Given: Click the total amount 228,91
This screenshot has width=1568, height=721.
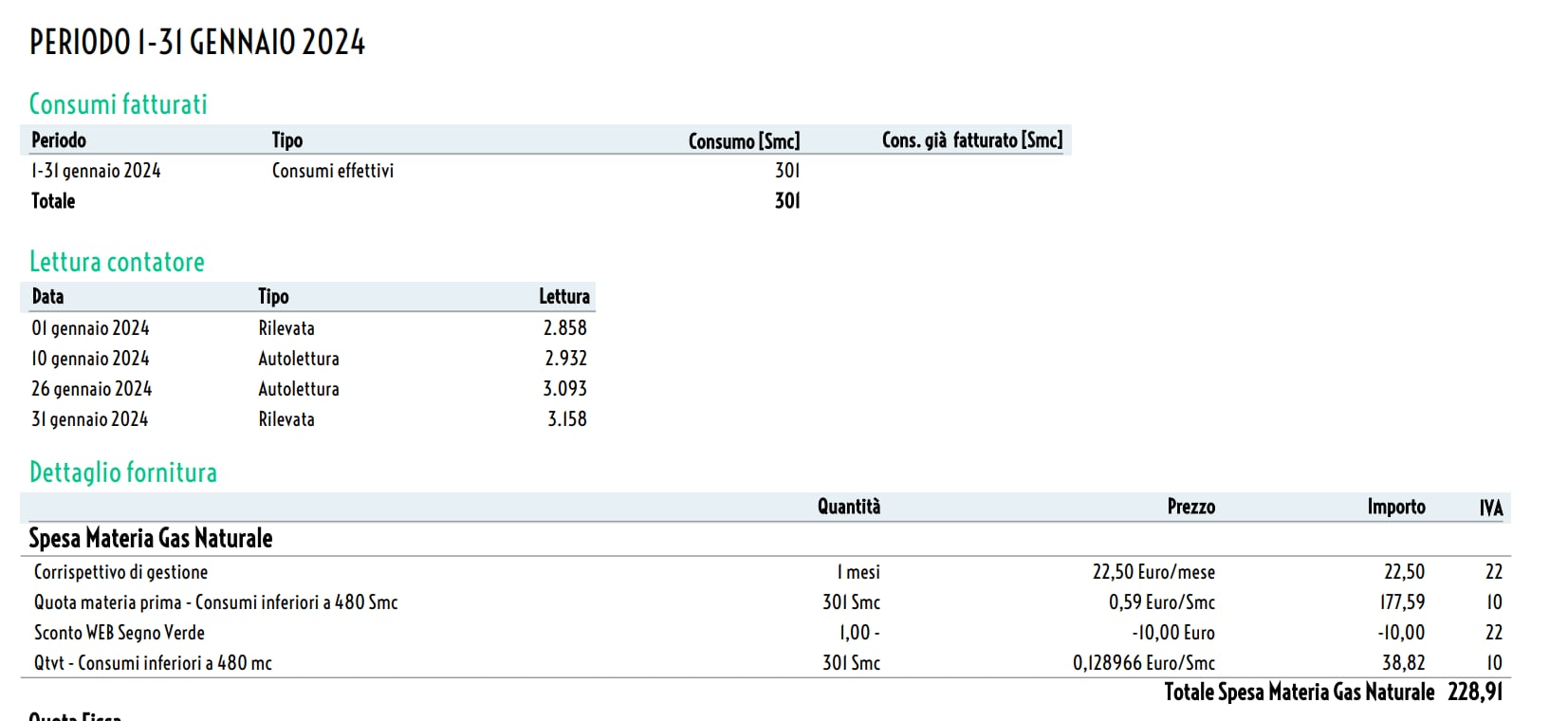Looking at the screenshot, I should click(x=1475, y=693).
